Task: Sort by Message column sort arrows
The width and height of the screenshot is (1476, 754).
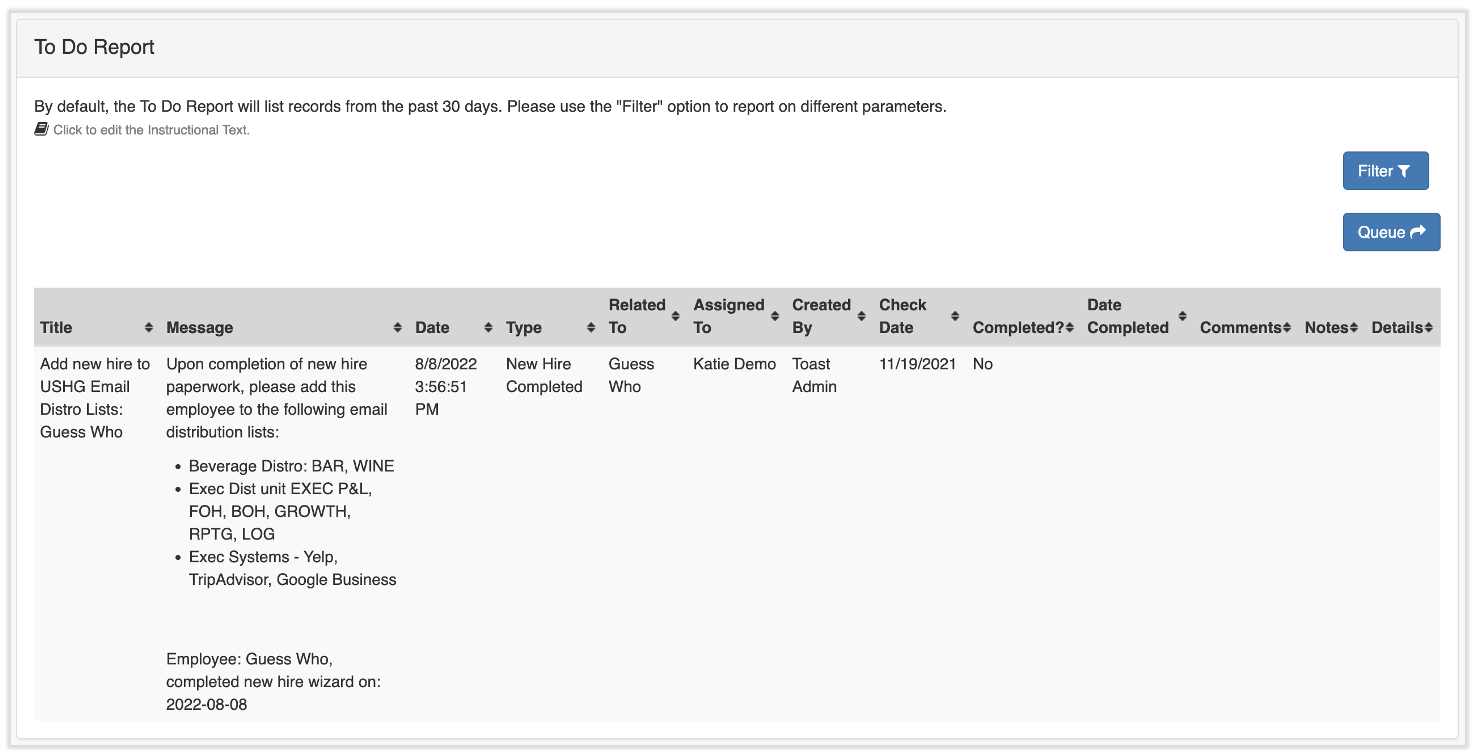Action: (397, 328)
